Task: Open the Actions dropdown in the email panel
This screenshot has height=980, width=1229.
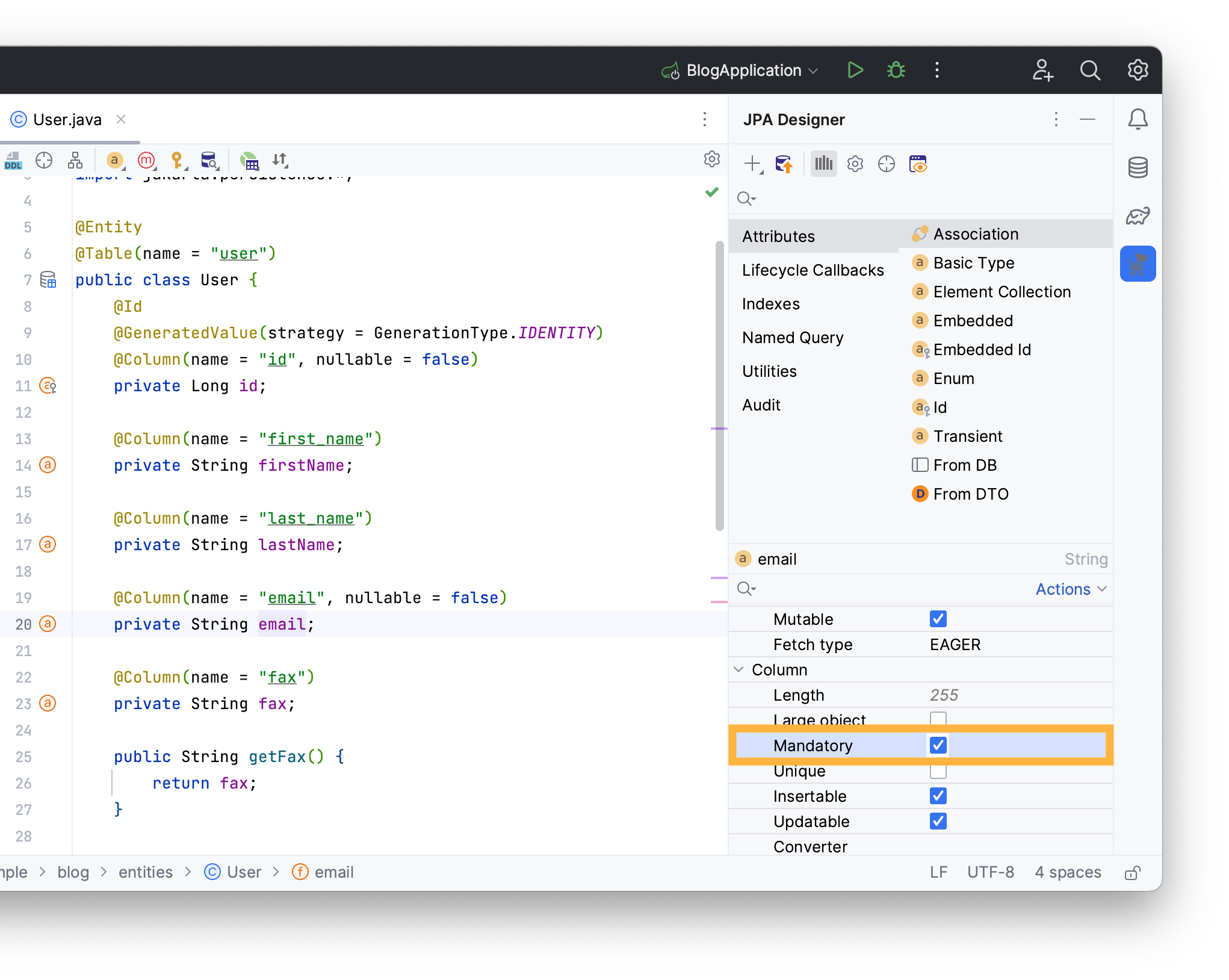Action: [1071, 589]
